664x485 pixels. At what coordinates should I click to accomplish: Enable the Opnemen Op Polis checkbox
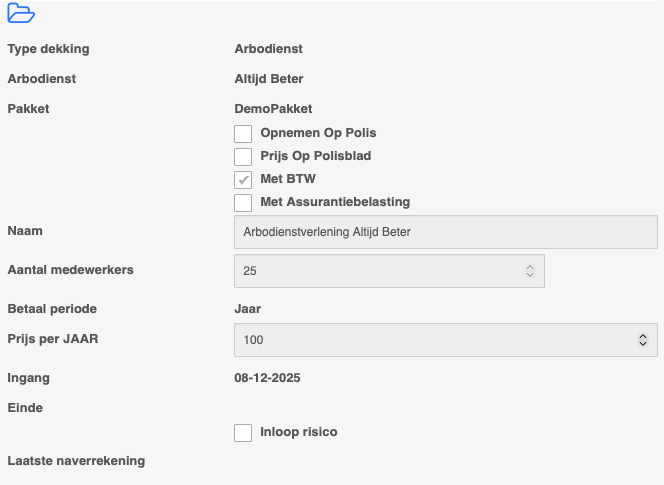pos(243,134)
